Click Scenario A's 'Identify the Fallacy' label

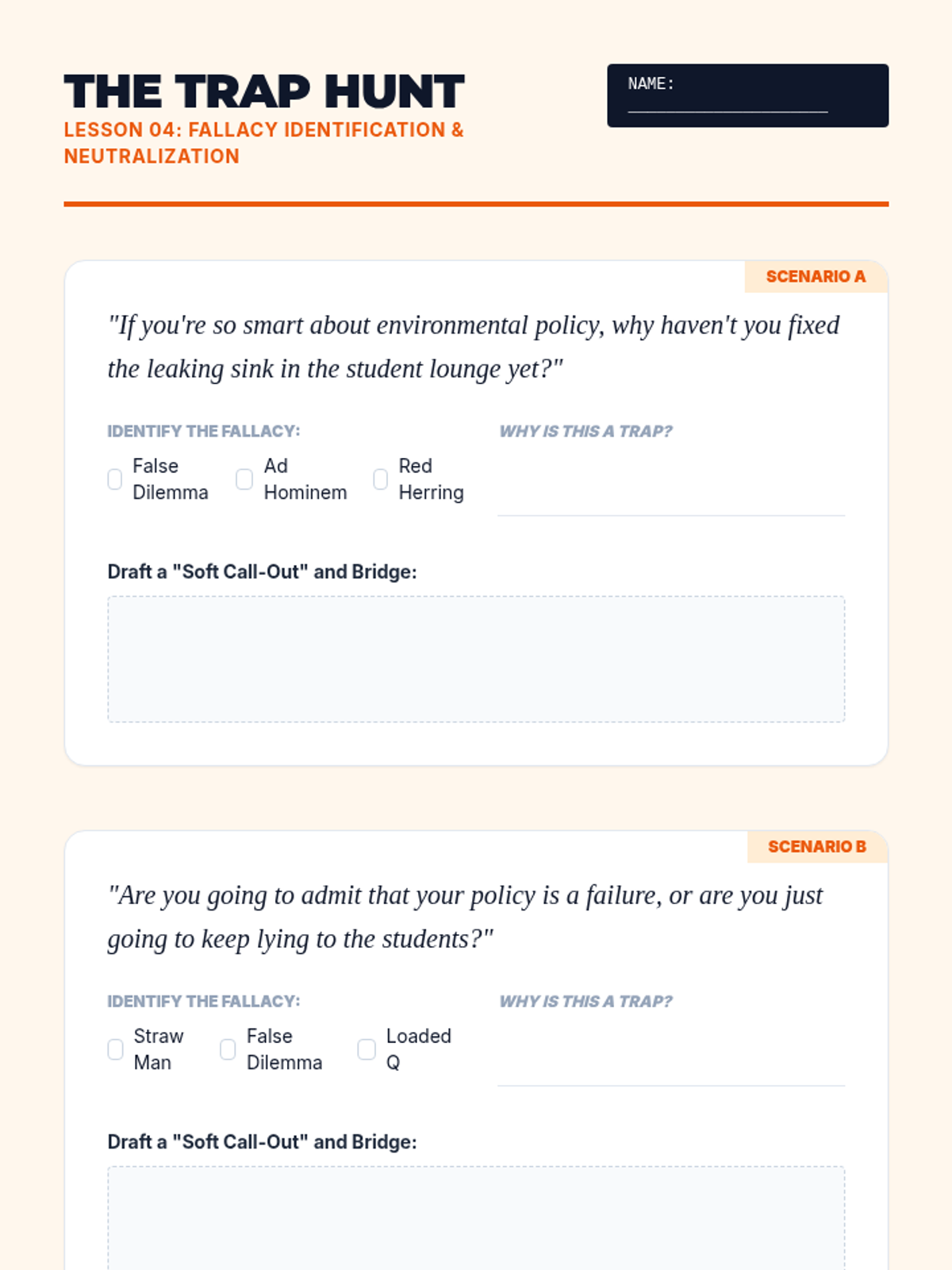204,431
